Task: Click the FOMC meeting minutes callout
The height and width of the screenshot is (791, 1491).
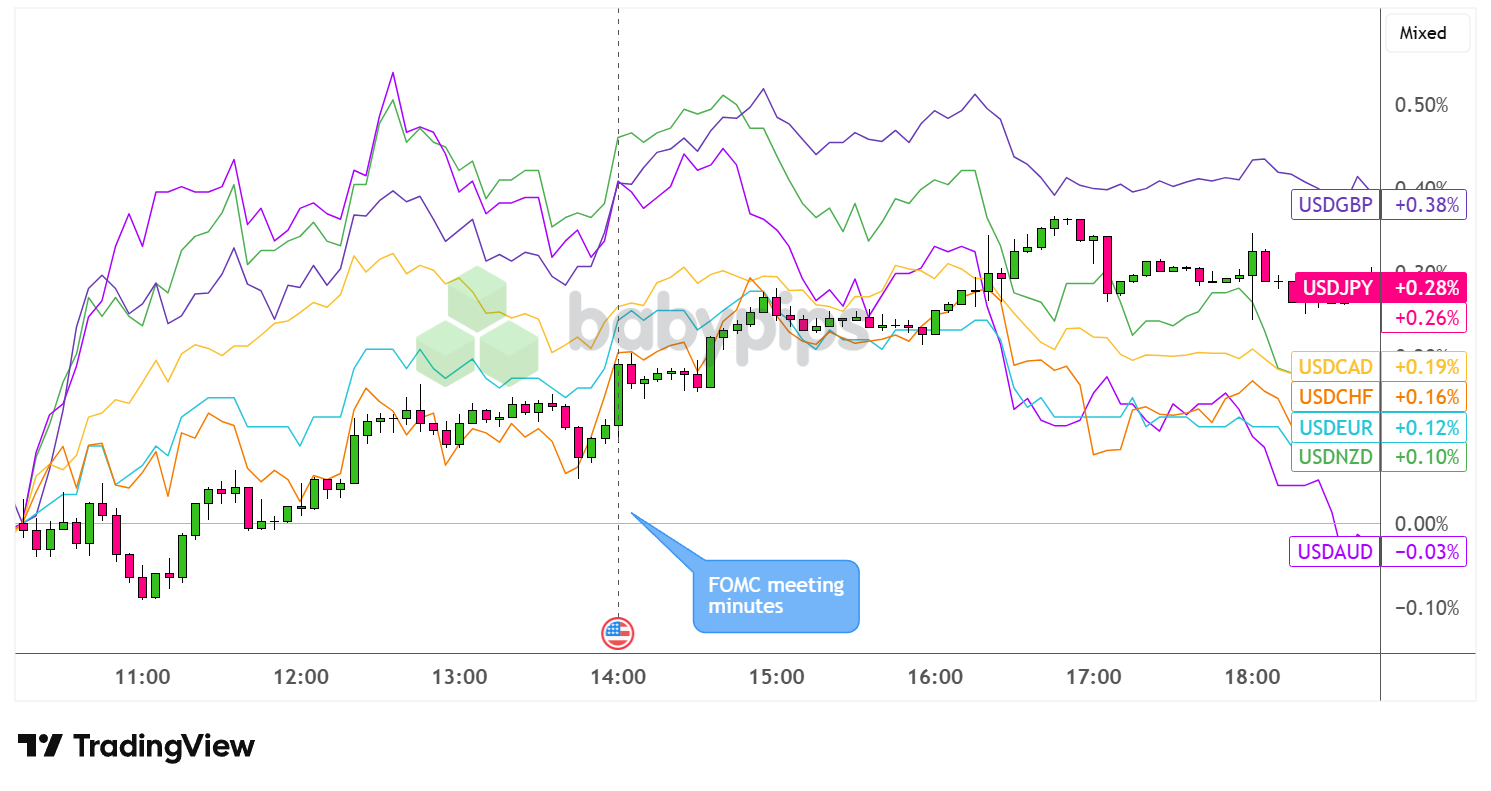Action: click(x=776, y=596)
